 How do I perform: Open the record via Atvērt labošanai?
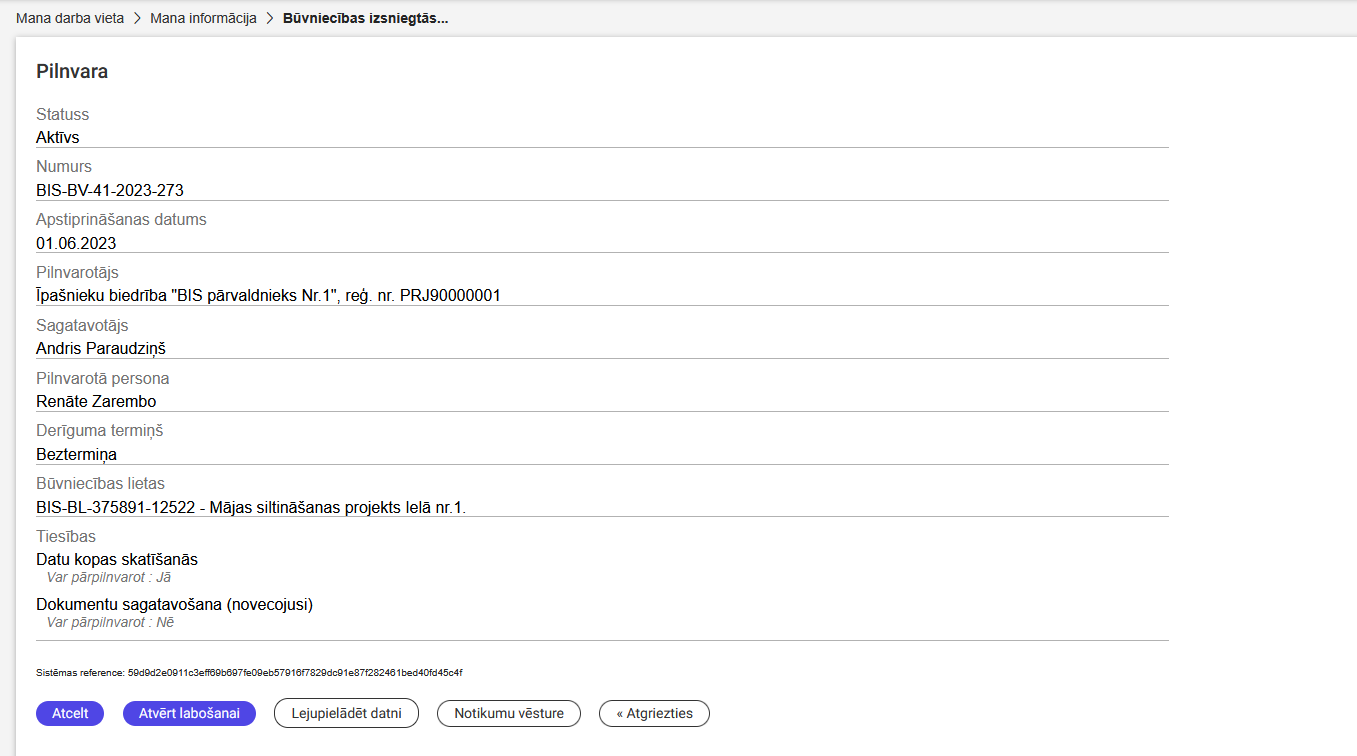pyautogui.click(x=189, y=713)
